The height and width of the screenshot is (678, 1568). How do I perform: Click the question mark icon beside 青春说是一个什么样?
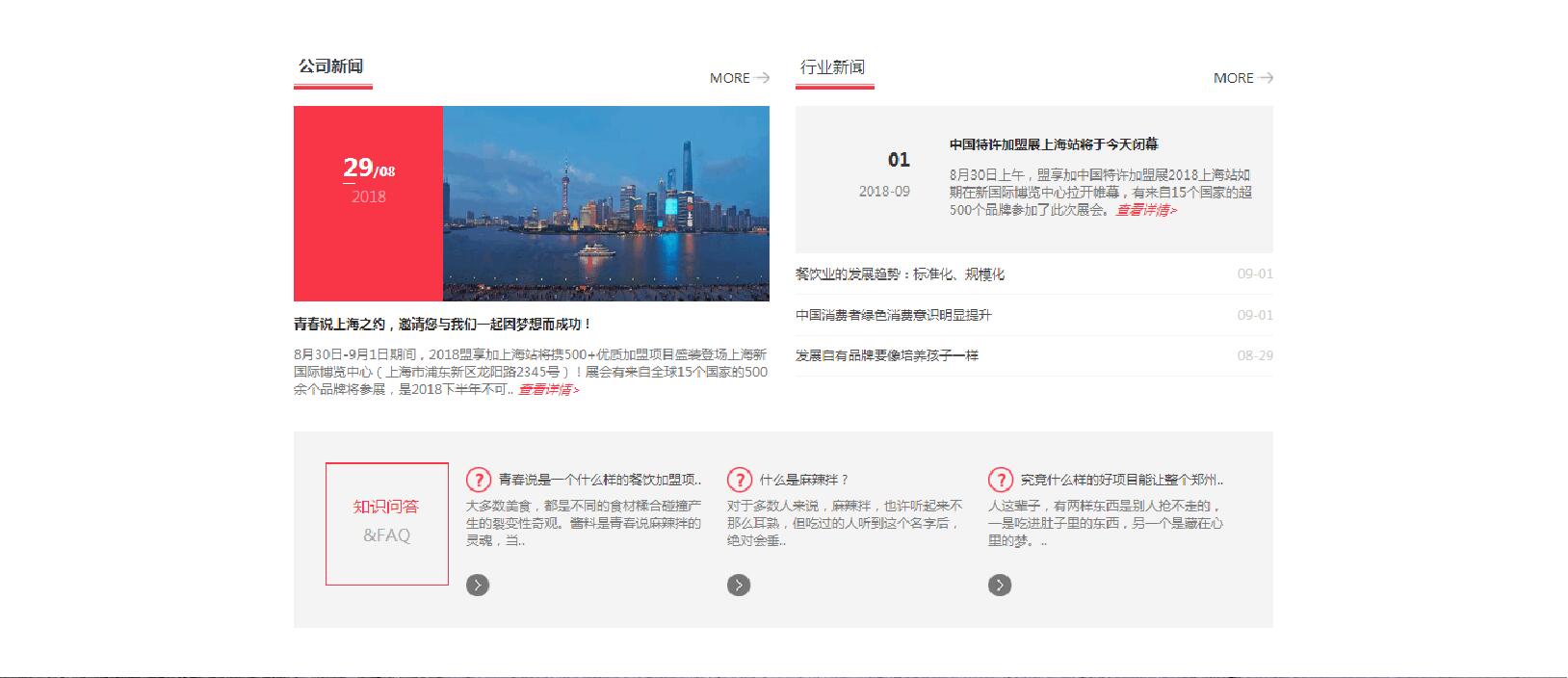point(478,480)
